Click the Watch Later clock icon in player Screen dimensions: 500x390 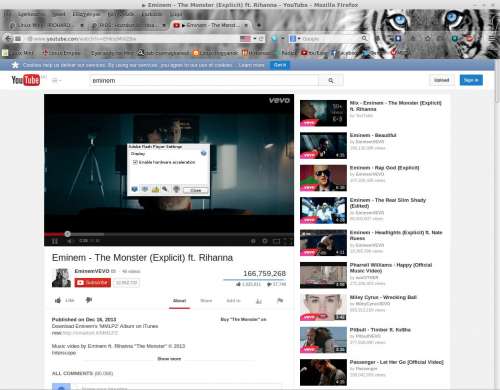pyautogui.click(x=253, y=241)
